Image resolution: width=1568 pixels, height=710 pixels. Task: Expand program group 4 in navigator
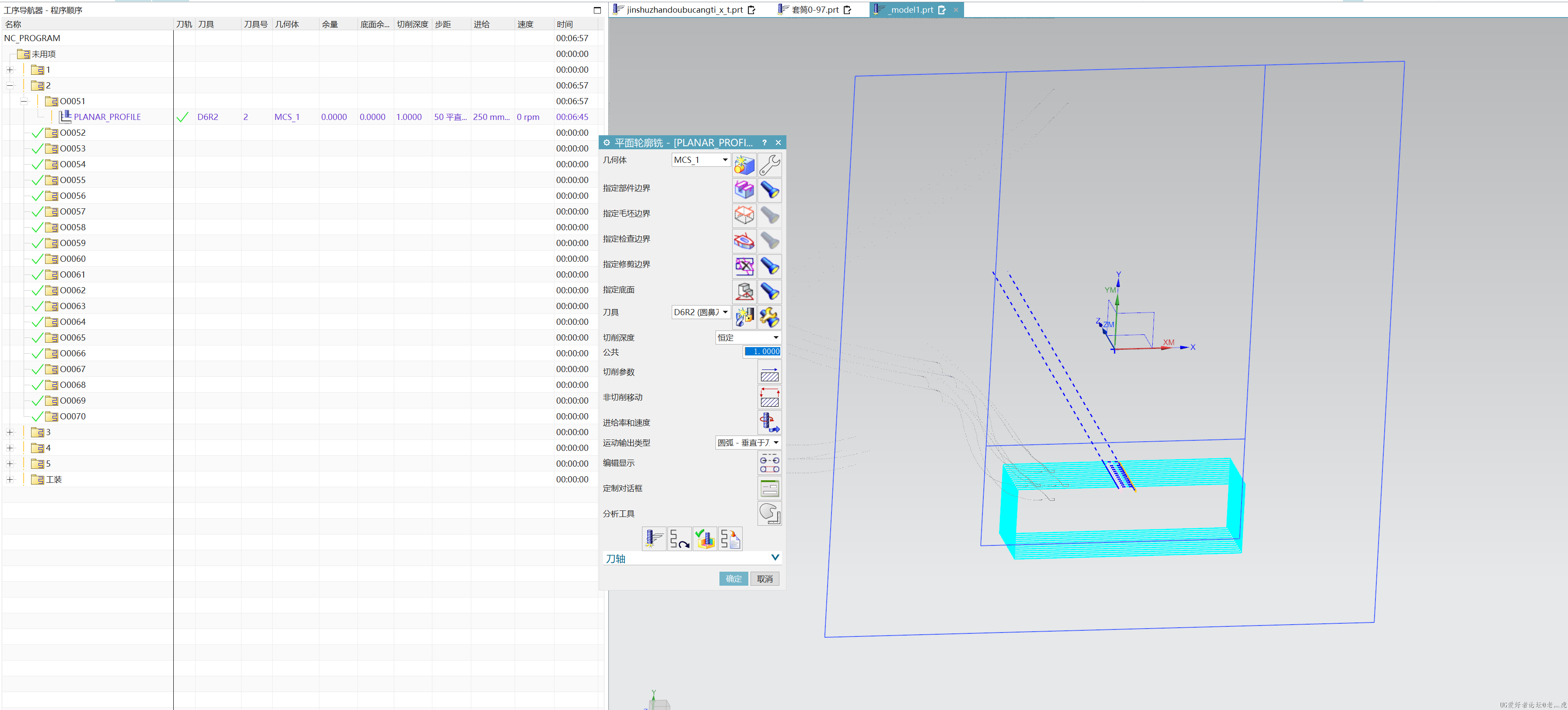(10, 448)
